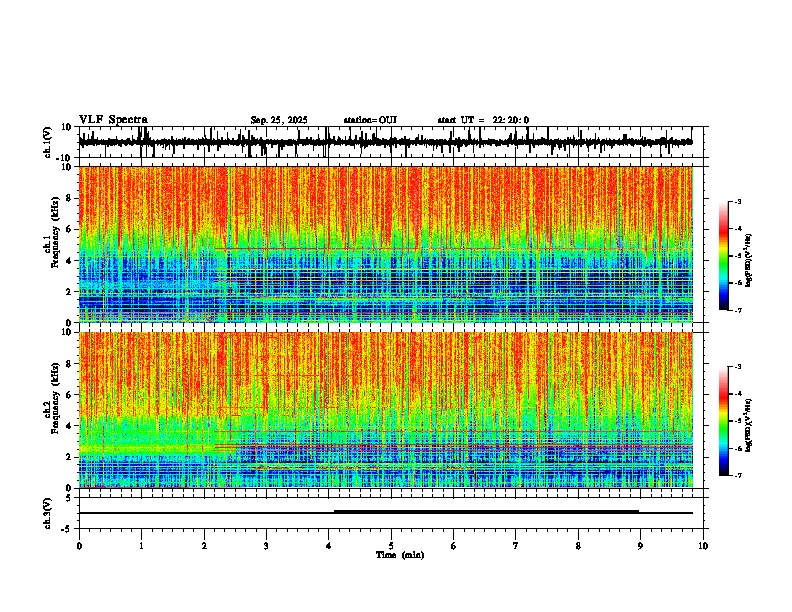Click the ch.2 color bar "log(PSD)" unit label
The height and width of the screenshot is (612, 792).
(749, 425)
